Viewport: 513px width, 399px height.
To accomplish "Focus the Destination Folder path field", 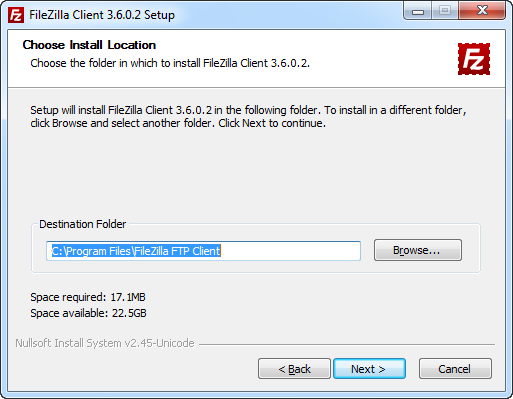I will (x=203, y=251).
